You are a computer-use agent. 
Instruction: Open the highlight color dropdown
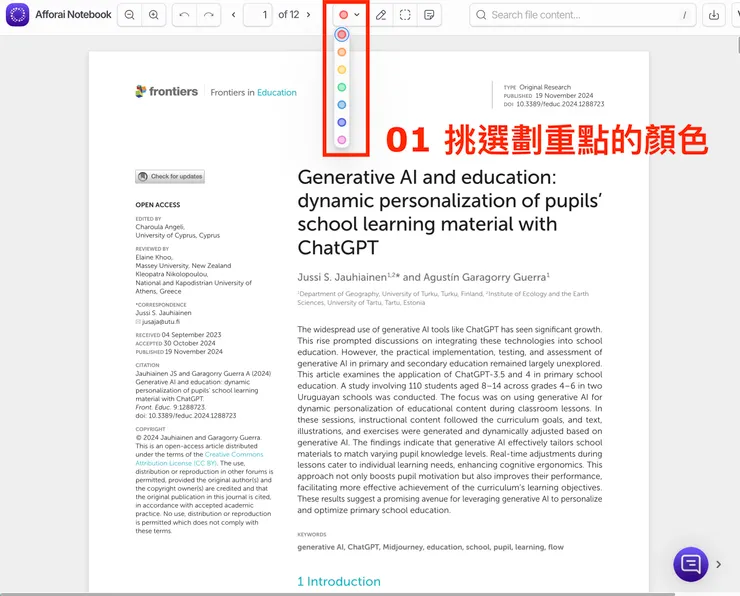(349, 15)
